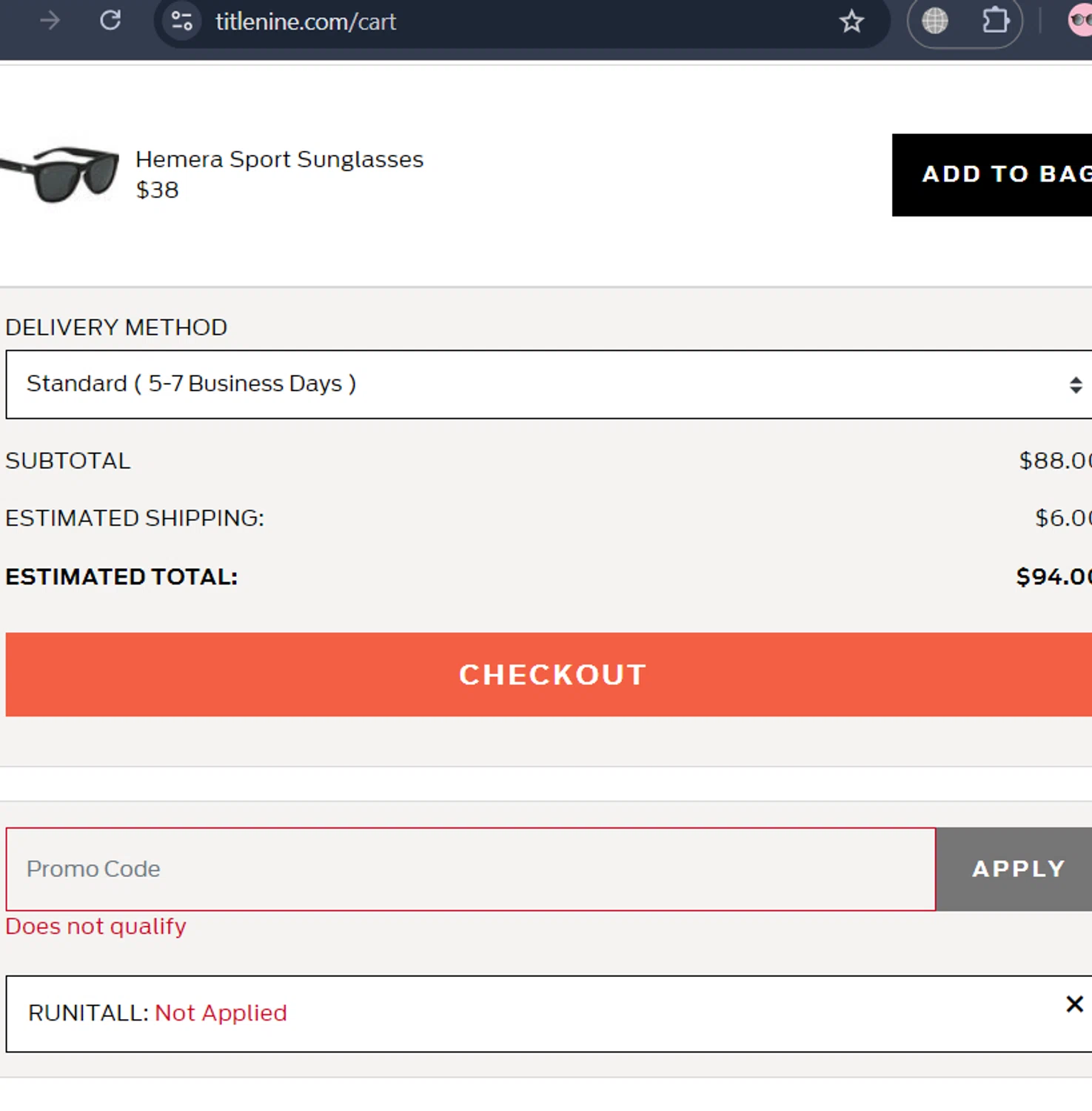The height and width of the screenshot is (1111, 1092).
Task: Click the Hemera Sport Sunglasses thumbnail
Action: (61, 174)
